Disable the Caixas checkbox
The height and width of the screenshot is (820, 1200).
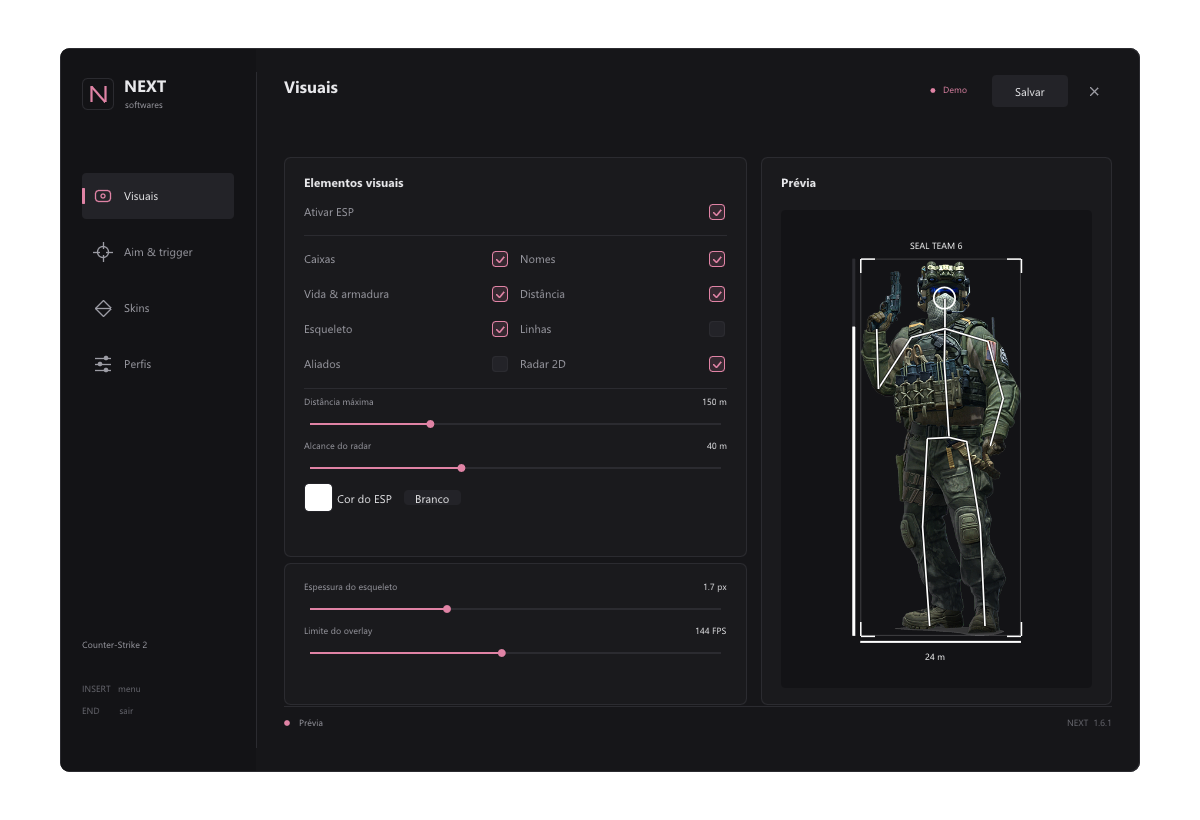500,259
